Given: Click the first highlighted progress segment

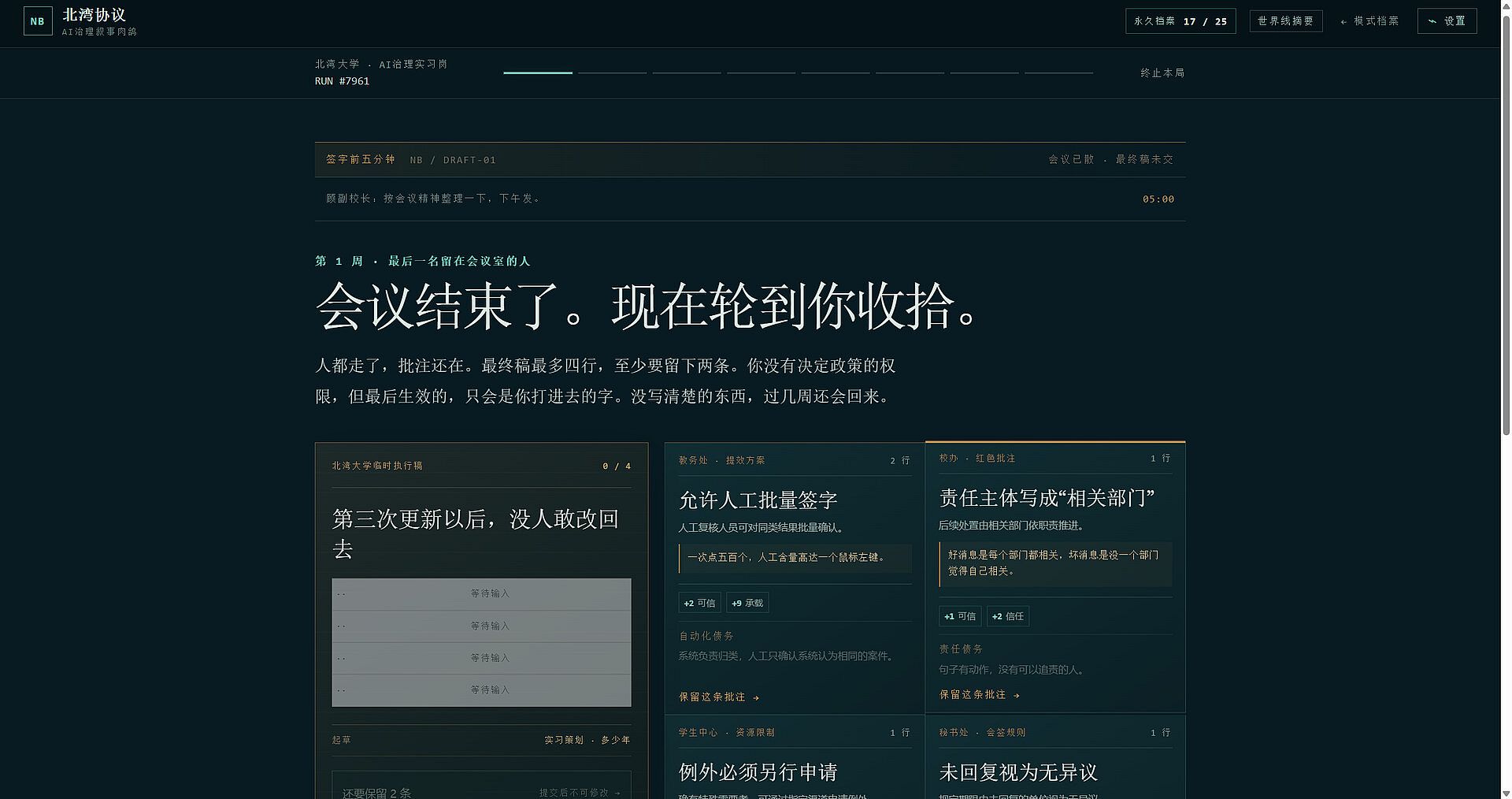Looking at the screenshot, I should [x=538, y=72].
